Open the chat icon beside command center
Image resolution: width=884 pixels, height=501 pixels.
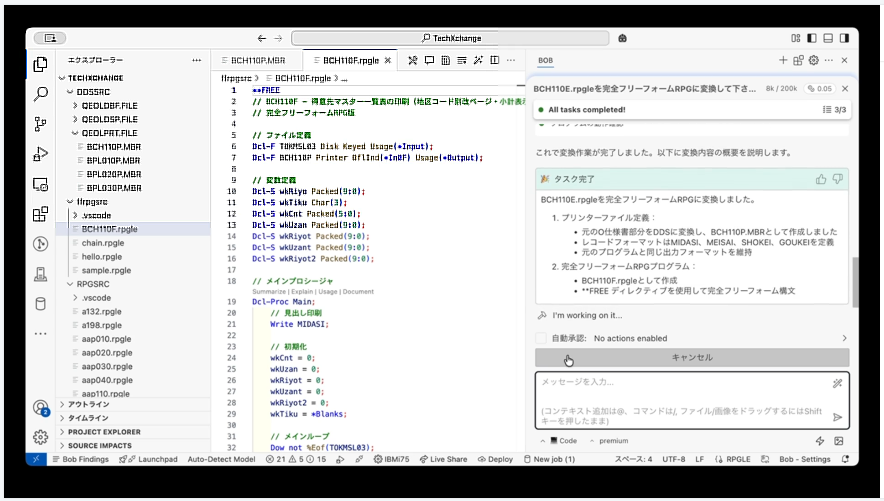point(622,38)
